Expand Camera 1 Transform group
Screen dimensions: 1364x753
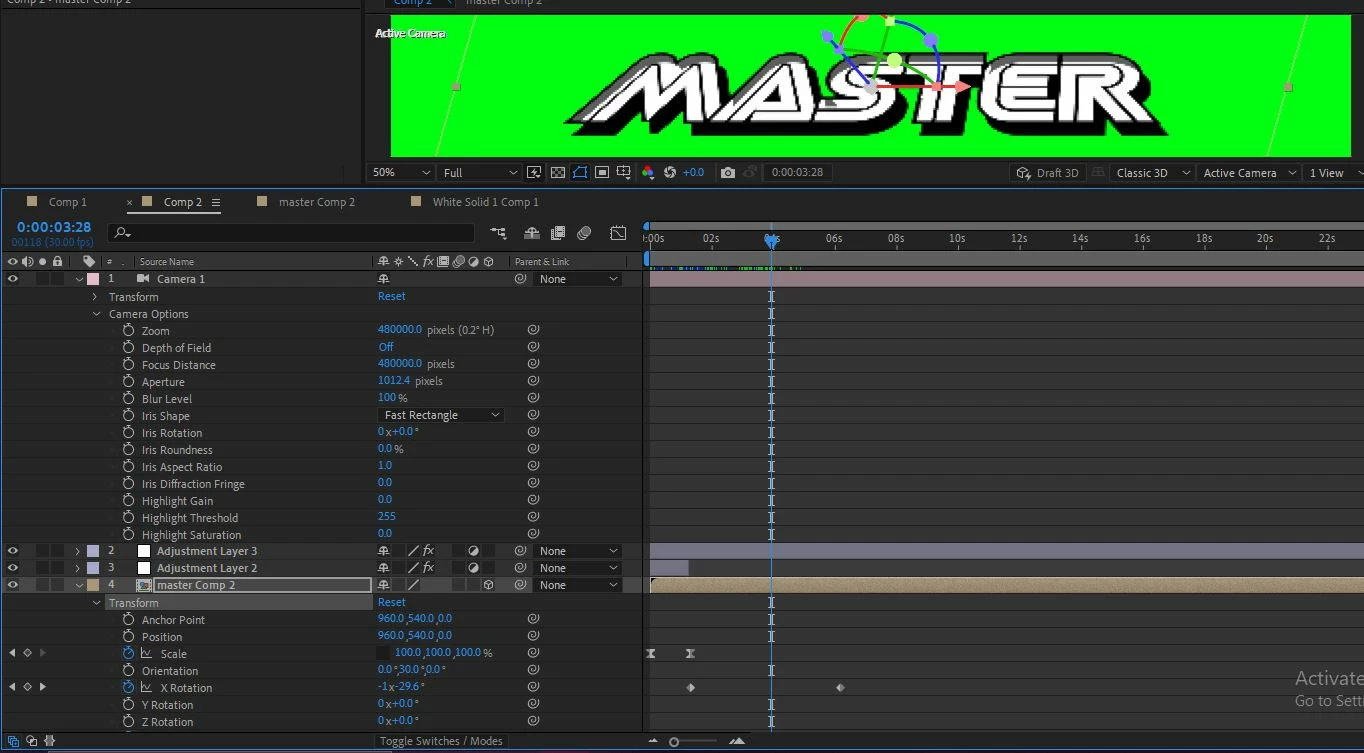[x=95, y=297]
